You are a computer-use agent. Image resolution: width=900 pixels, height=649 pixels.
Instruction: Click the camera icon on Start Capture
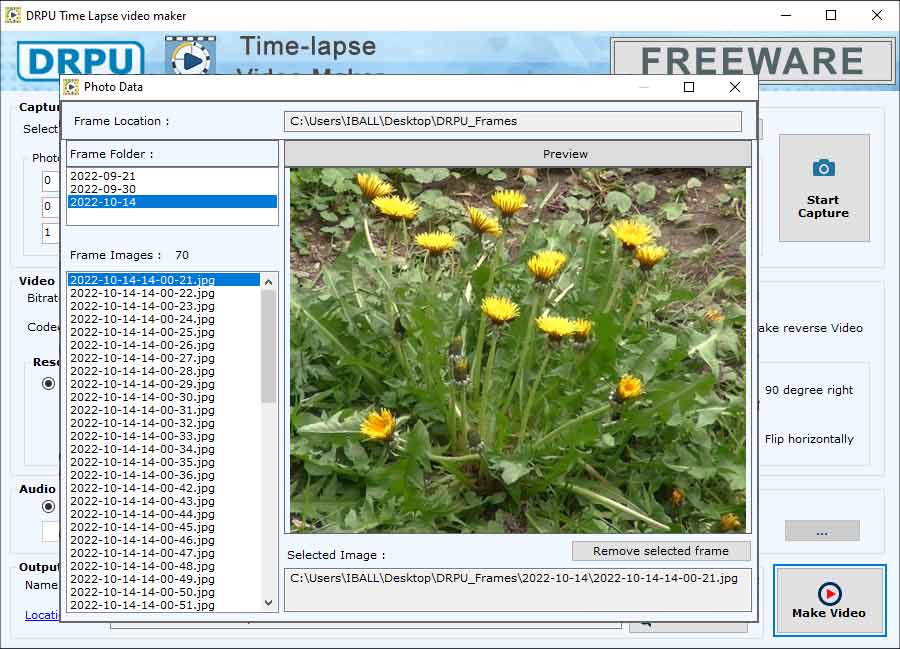tap(823, 168)
